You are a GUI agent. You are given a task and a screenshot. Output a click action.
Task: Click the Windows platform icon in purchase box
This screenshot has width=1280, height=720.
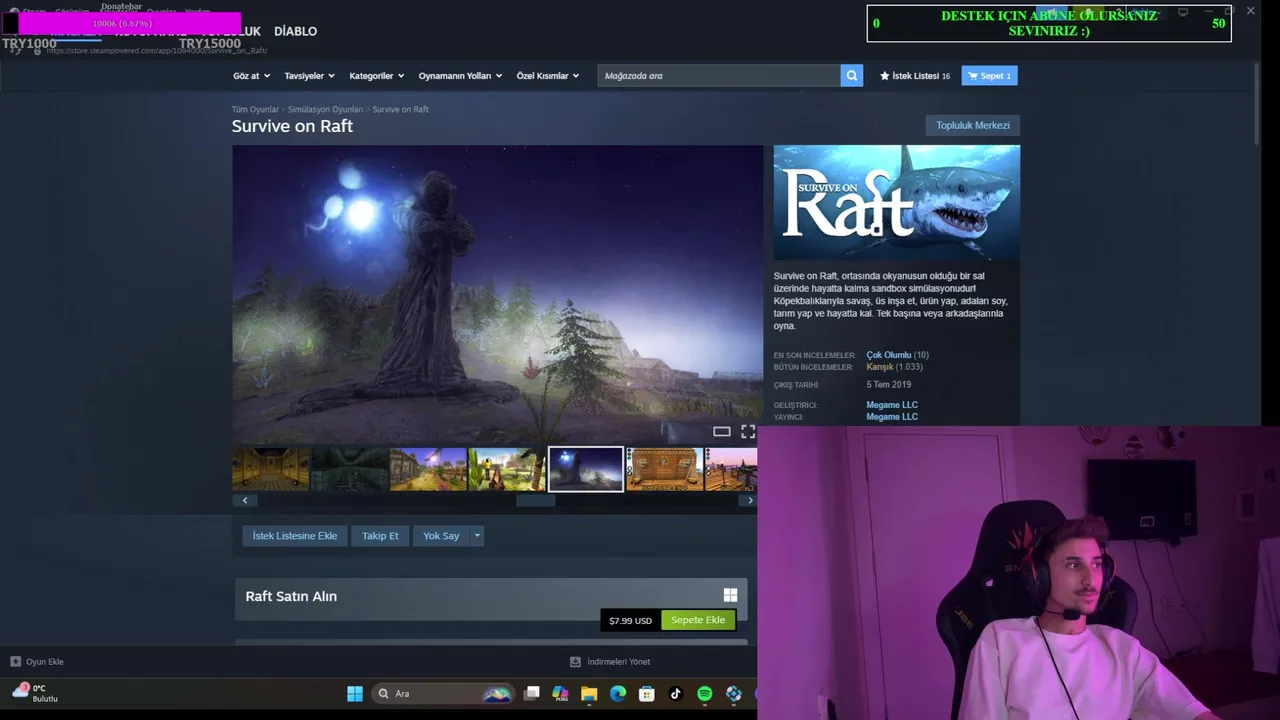click(730, 595)
